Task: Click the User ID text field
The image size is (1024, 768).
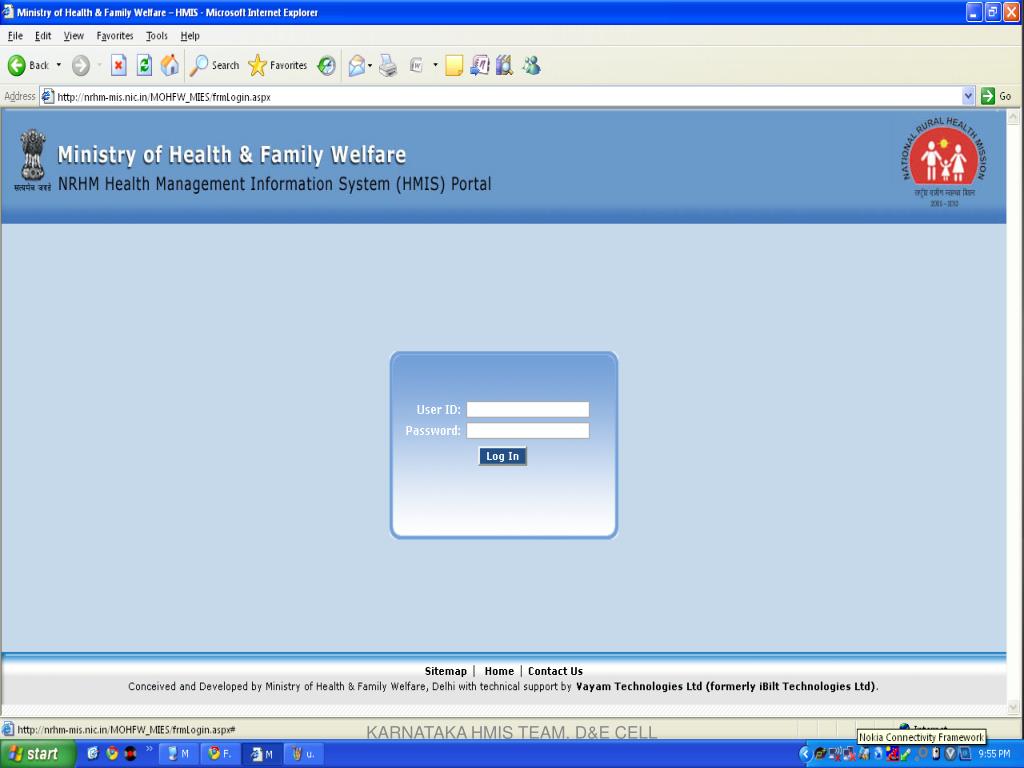Action: tap(527, 409)
